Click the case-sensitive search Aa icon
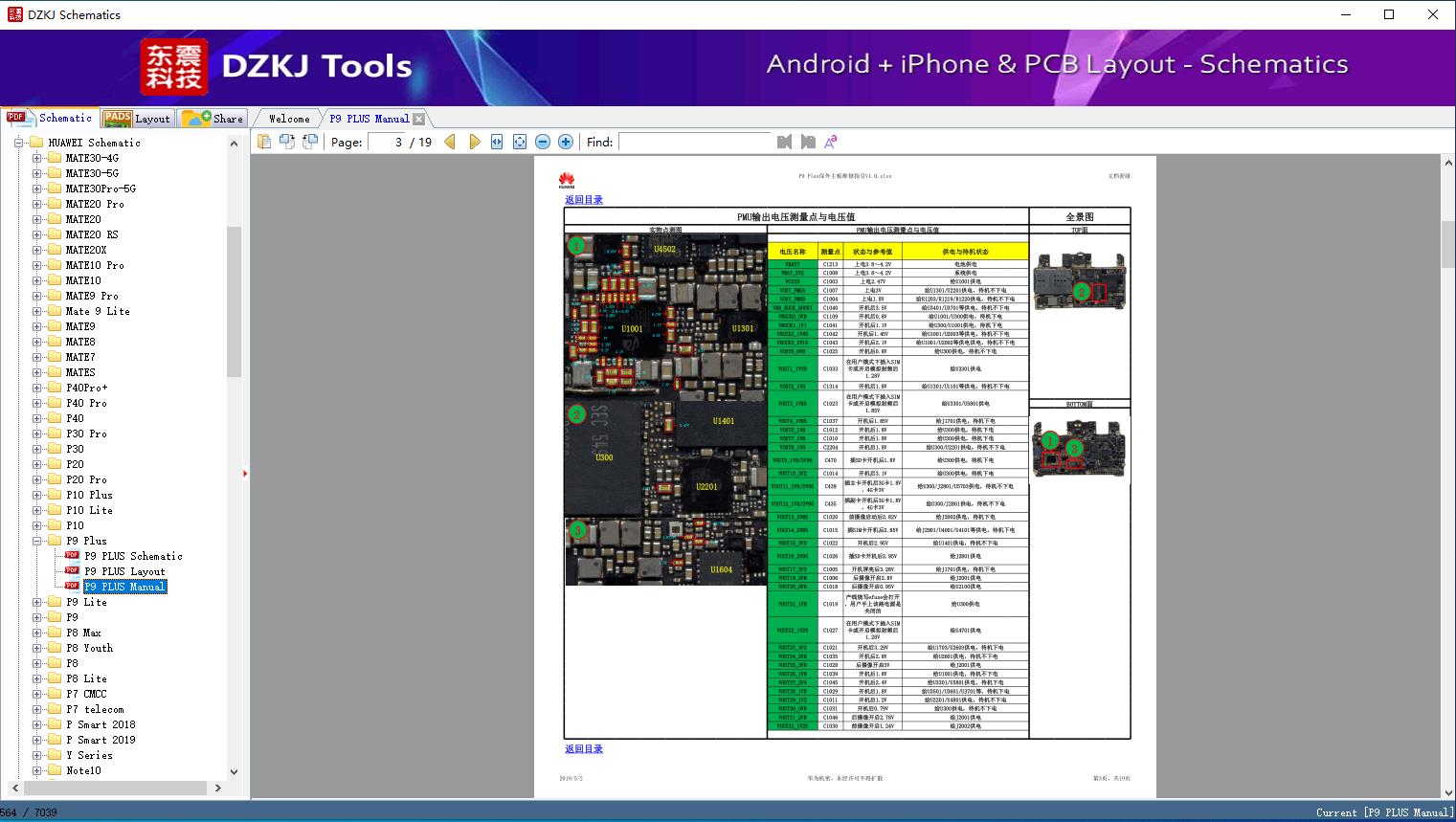The height and width of the screenshot is (822, 1456). coord(829,141)
